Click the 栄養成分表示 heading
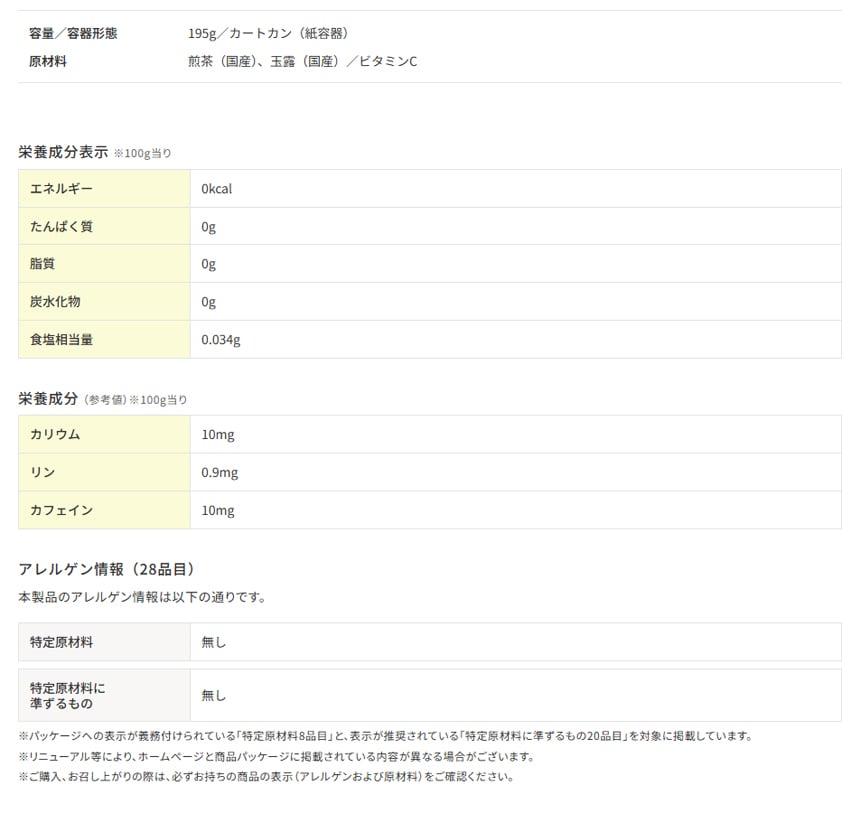The height and width of the screenshot is (816, 860). pyautogui.click(x=63, y=152)
